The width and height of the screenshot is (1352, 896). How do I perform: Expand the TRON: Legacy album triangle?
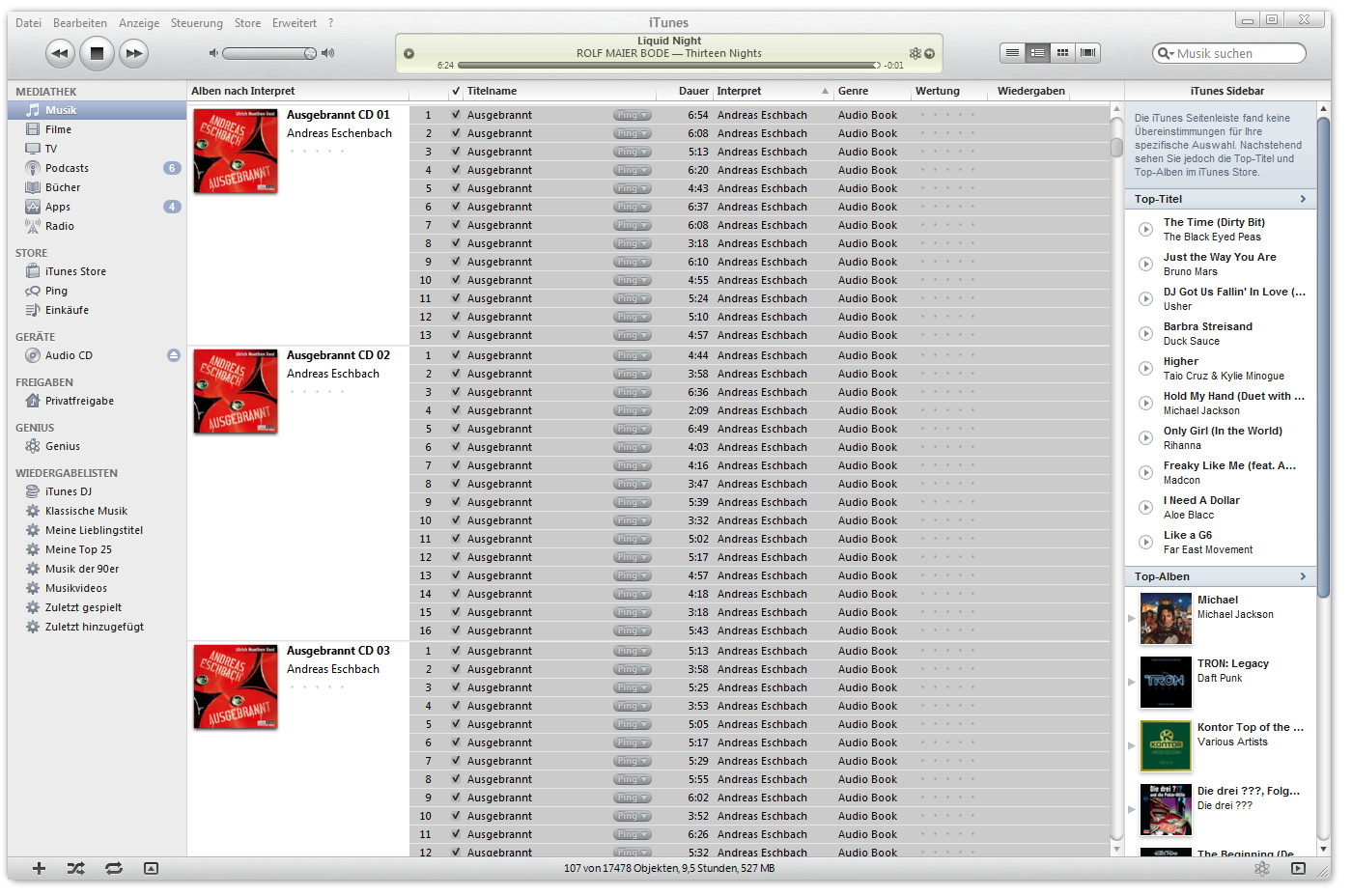(x=1132, y=682)
